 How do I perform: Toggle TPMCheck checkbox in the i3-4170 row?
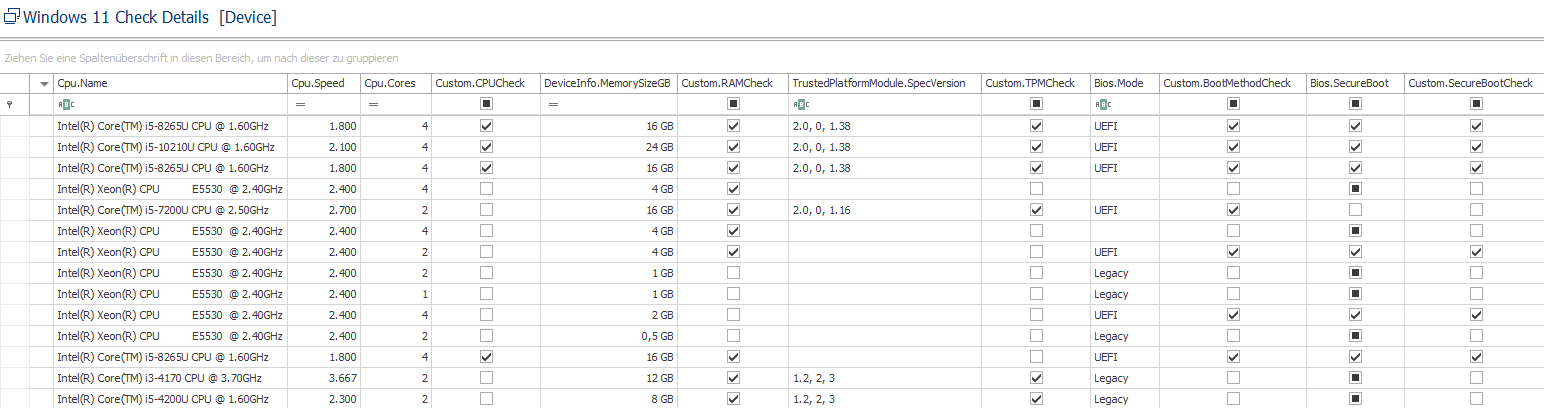(x=1036, y=378)
